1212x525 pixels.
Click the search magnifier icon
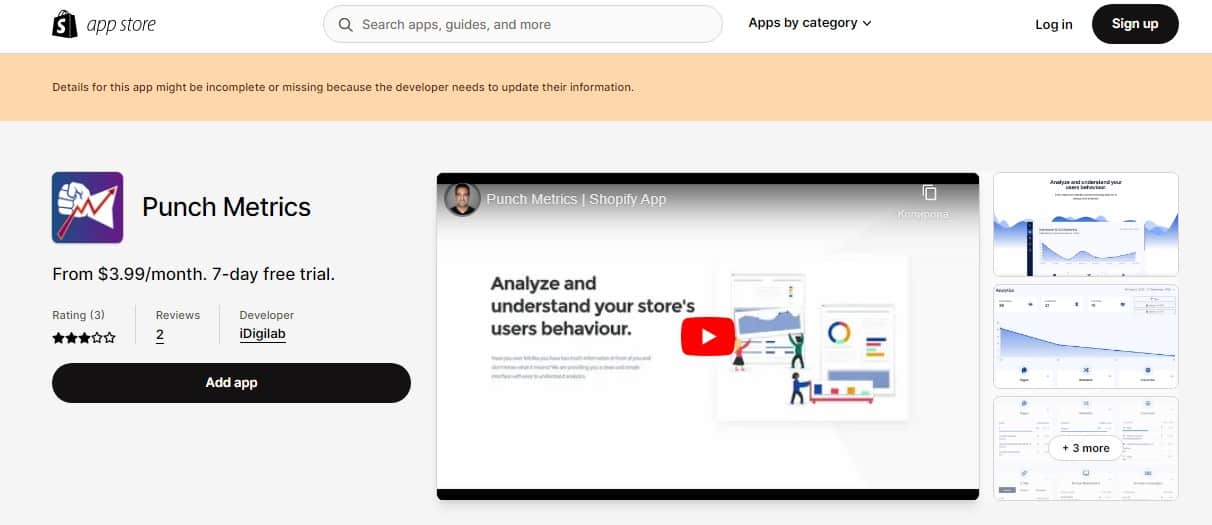346,24
